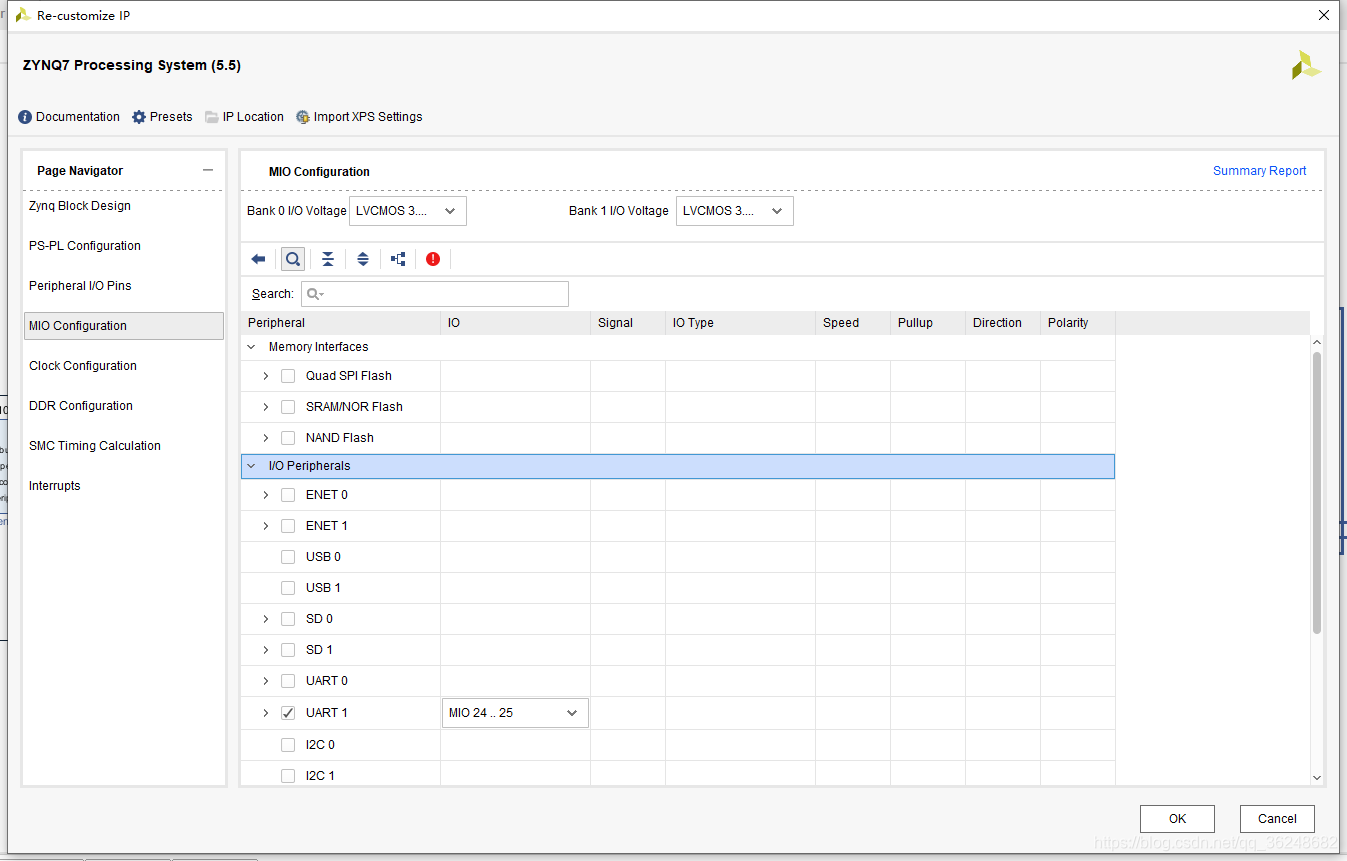Viewport: 1347px width, 861px height.
Task: Expand the ENET 0 row
Action: pos(266,495)
